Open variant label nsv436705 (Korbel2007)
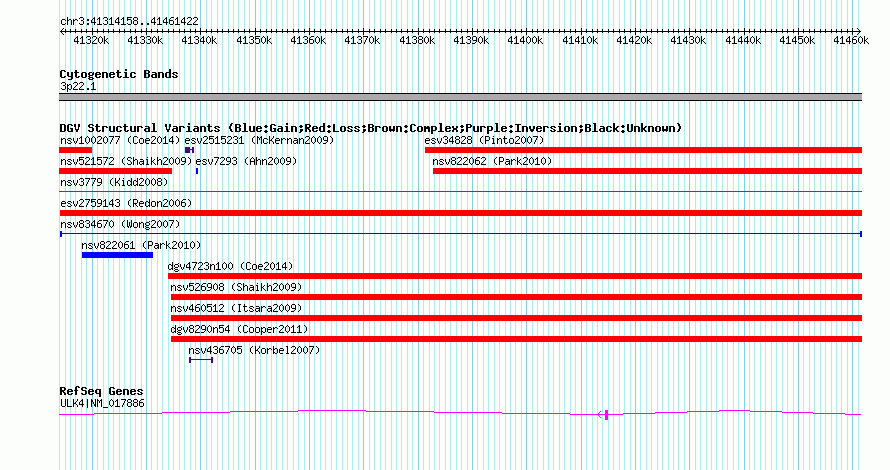This screenshot has width=890, height=470. point(254,350)
